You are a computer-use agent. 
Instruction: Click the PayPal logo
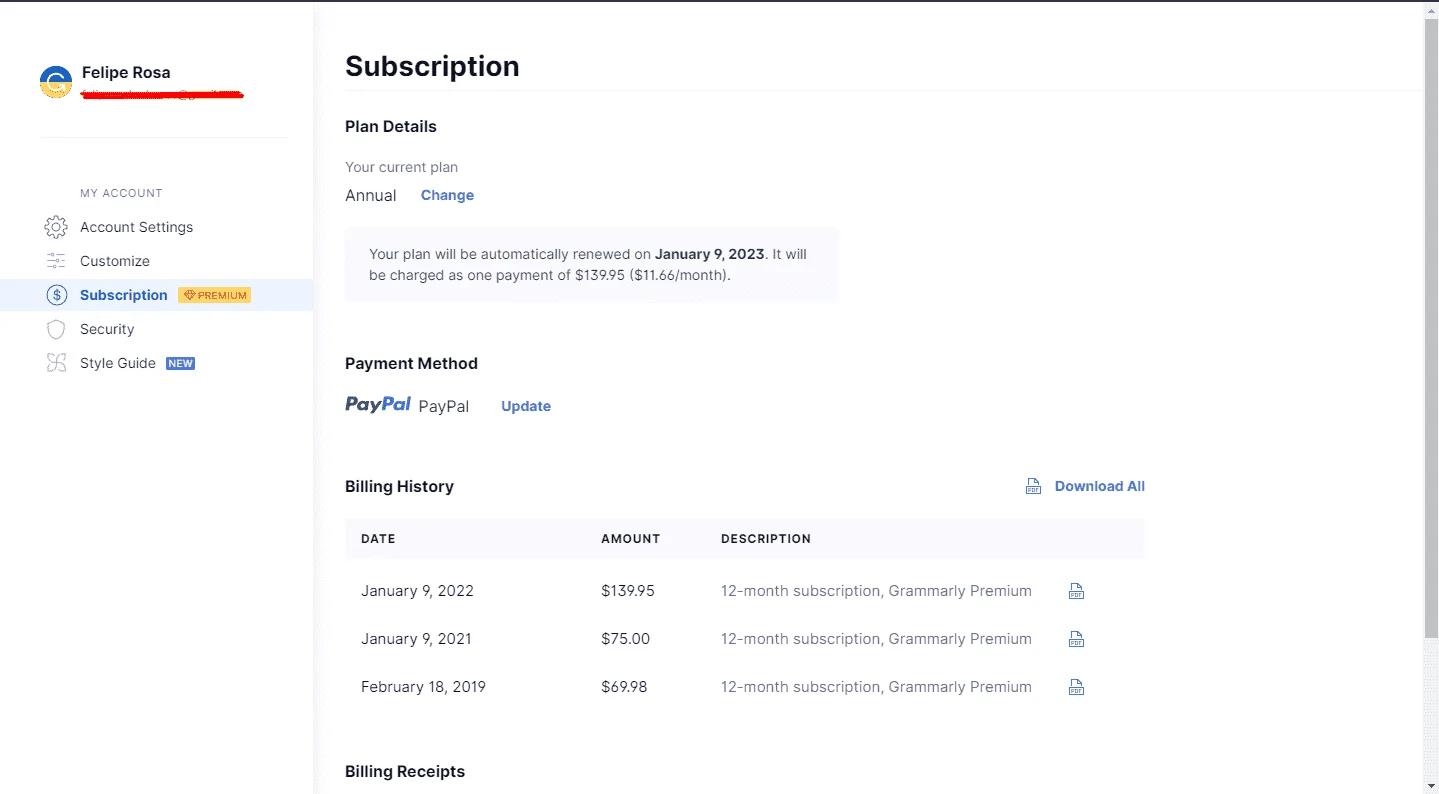(378, 405)
